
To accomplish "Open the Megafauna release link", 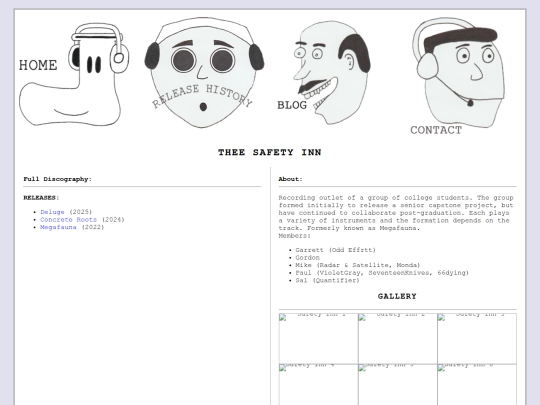I will pyautogui.click(x=58, y=227).
